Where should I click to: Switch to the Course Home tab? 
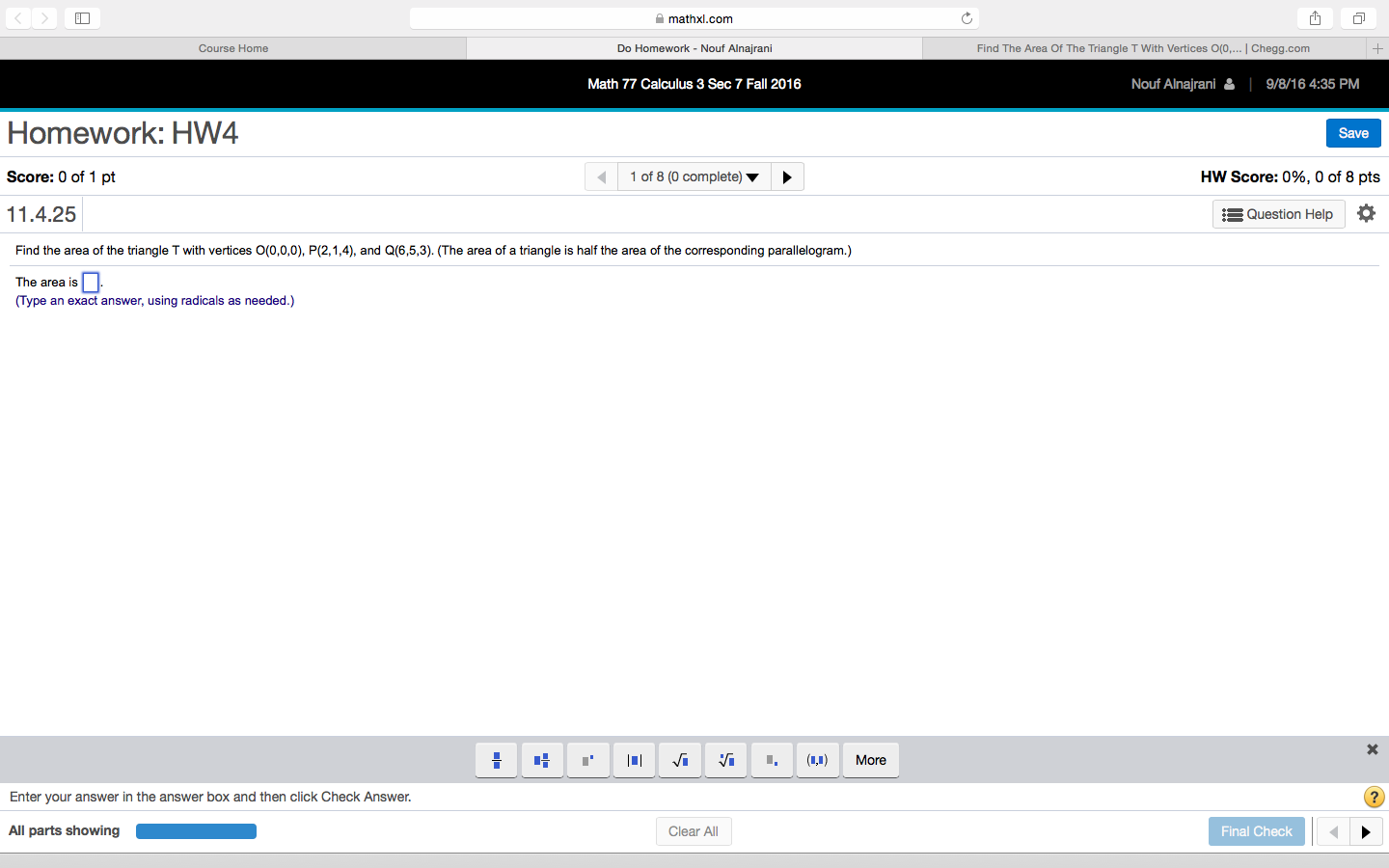coord(233,48)
